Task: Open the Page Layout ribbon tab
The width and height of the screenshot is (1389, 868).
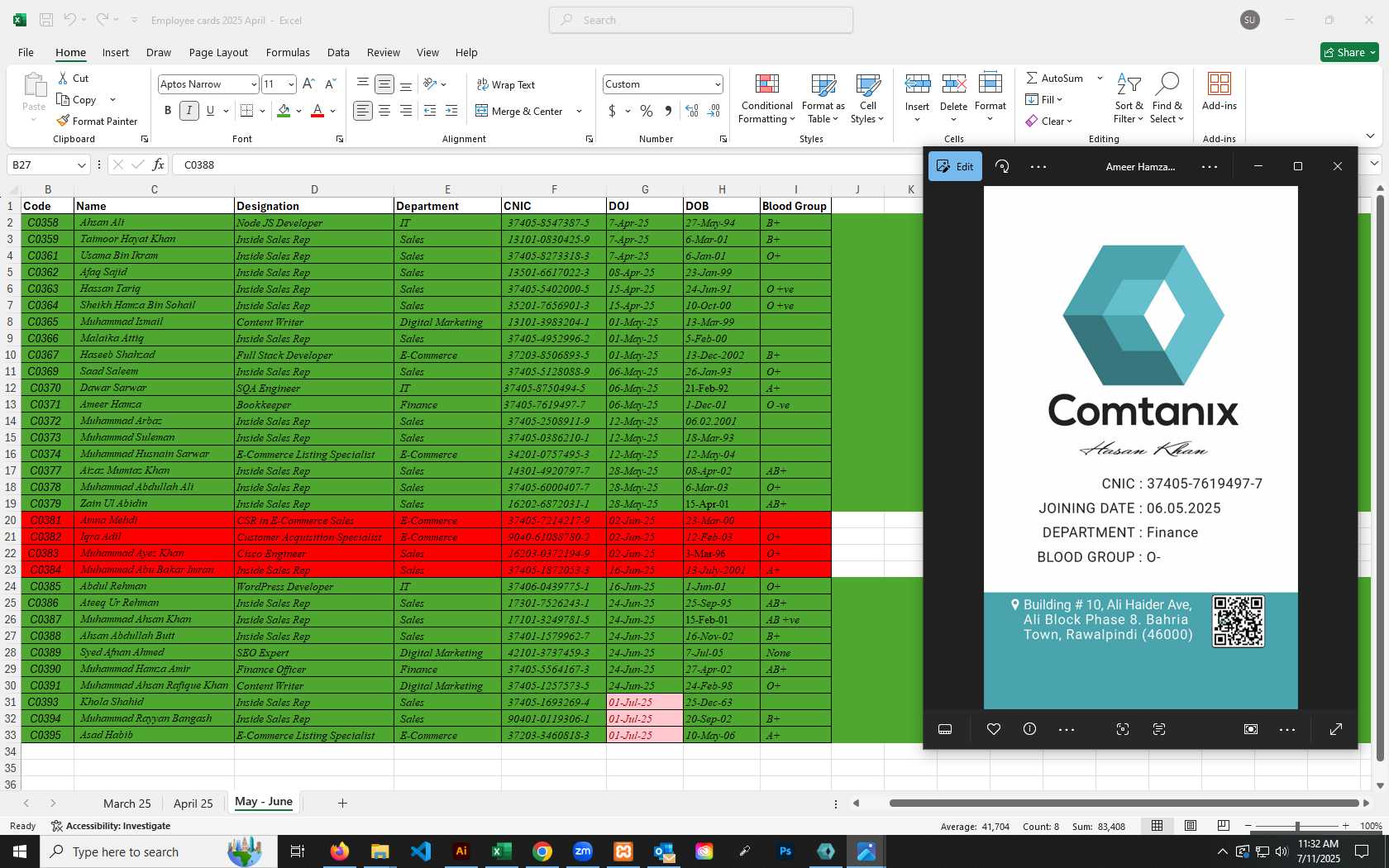Action: [218, 52]
